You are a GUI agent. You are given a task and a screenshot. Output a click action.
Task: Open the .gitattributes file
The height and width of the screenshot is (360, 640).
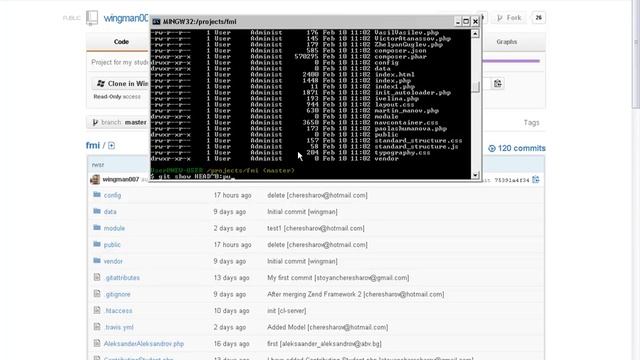(122, 278)
